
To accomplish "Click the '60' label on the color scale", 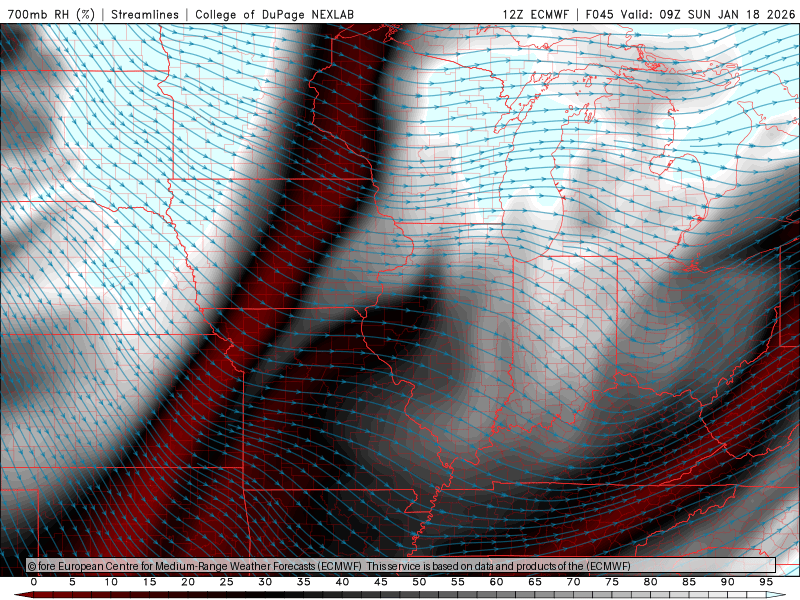I will (x=496, y=582).
